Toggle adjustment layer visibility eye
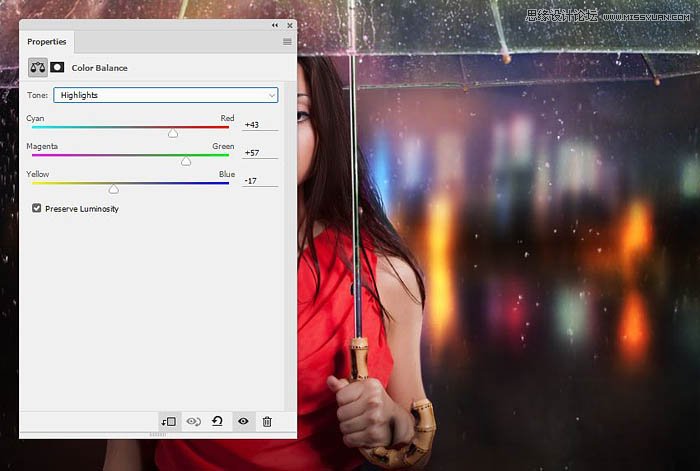Viewport: 700px width, 471px height. point(243,422)
